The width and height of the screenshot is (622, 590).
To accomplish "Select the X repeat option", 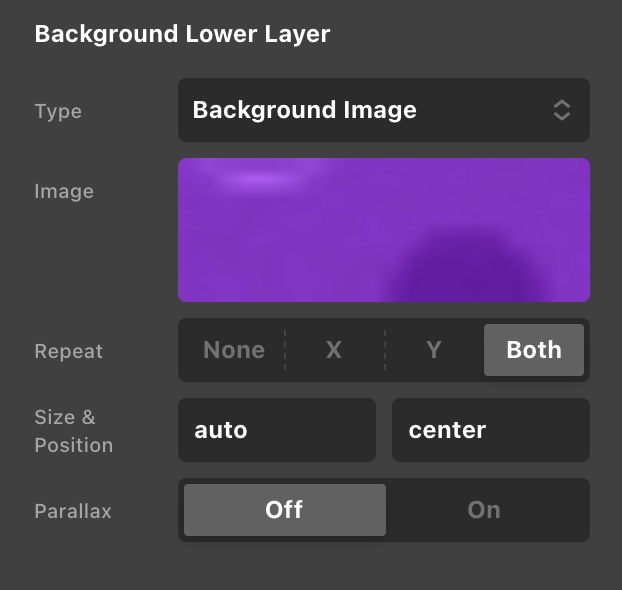I will tap(334, 350).
